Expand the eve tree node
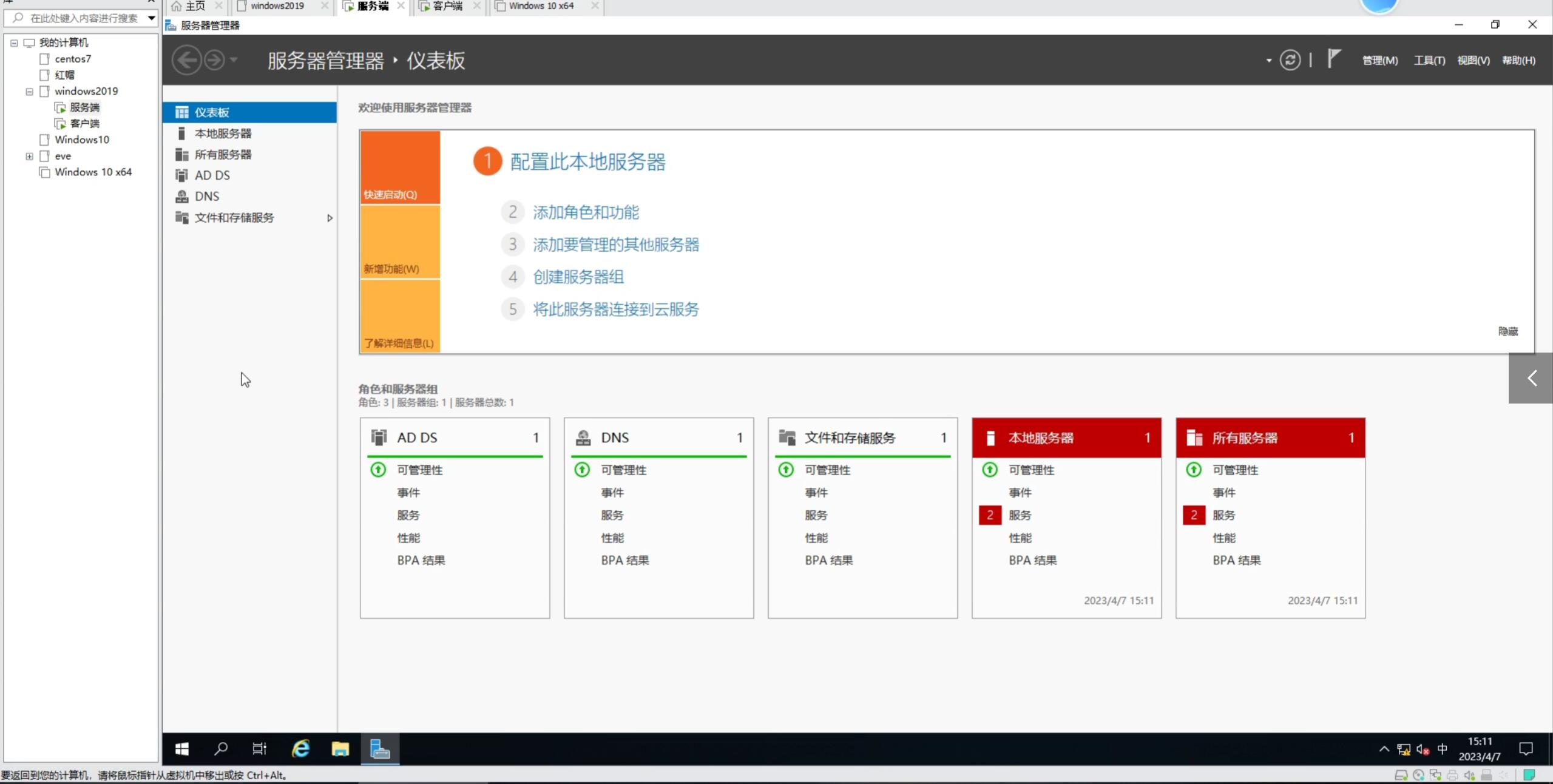 29,157
